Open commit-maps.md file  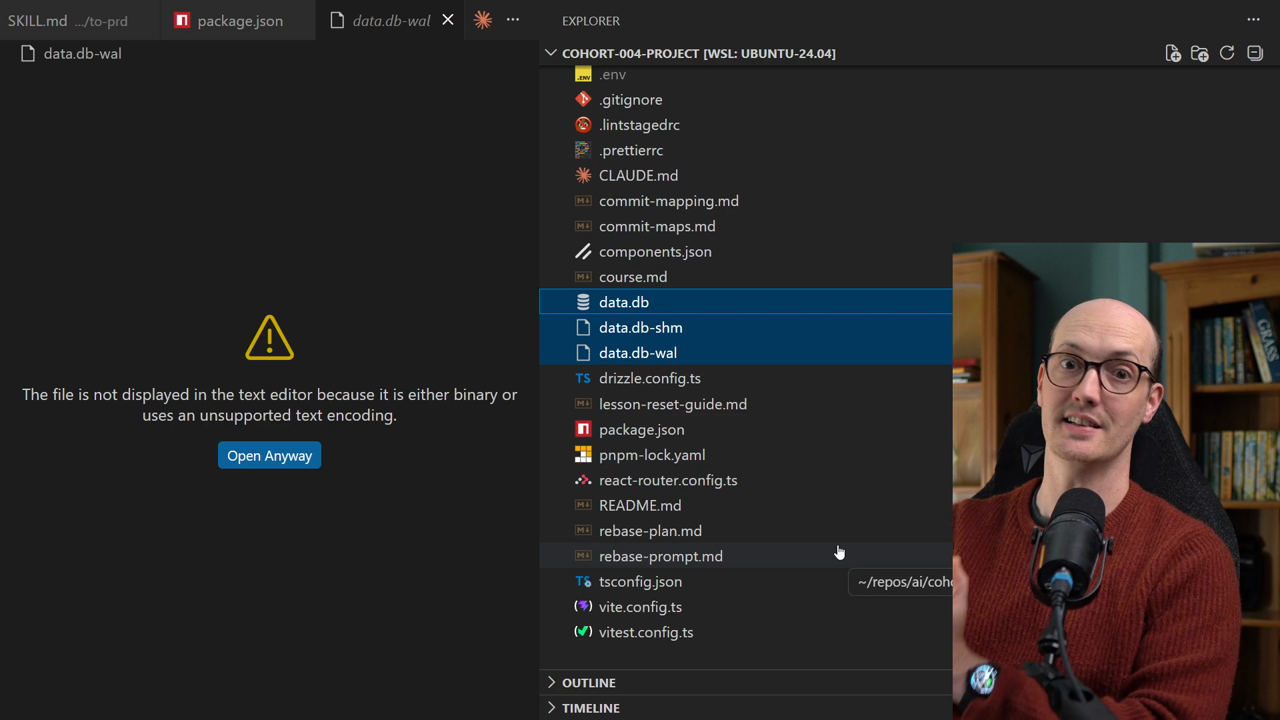click(657, 226)
